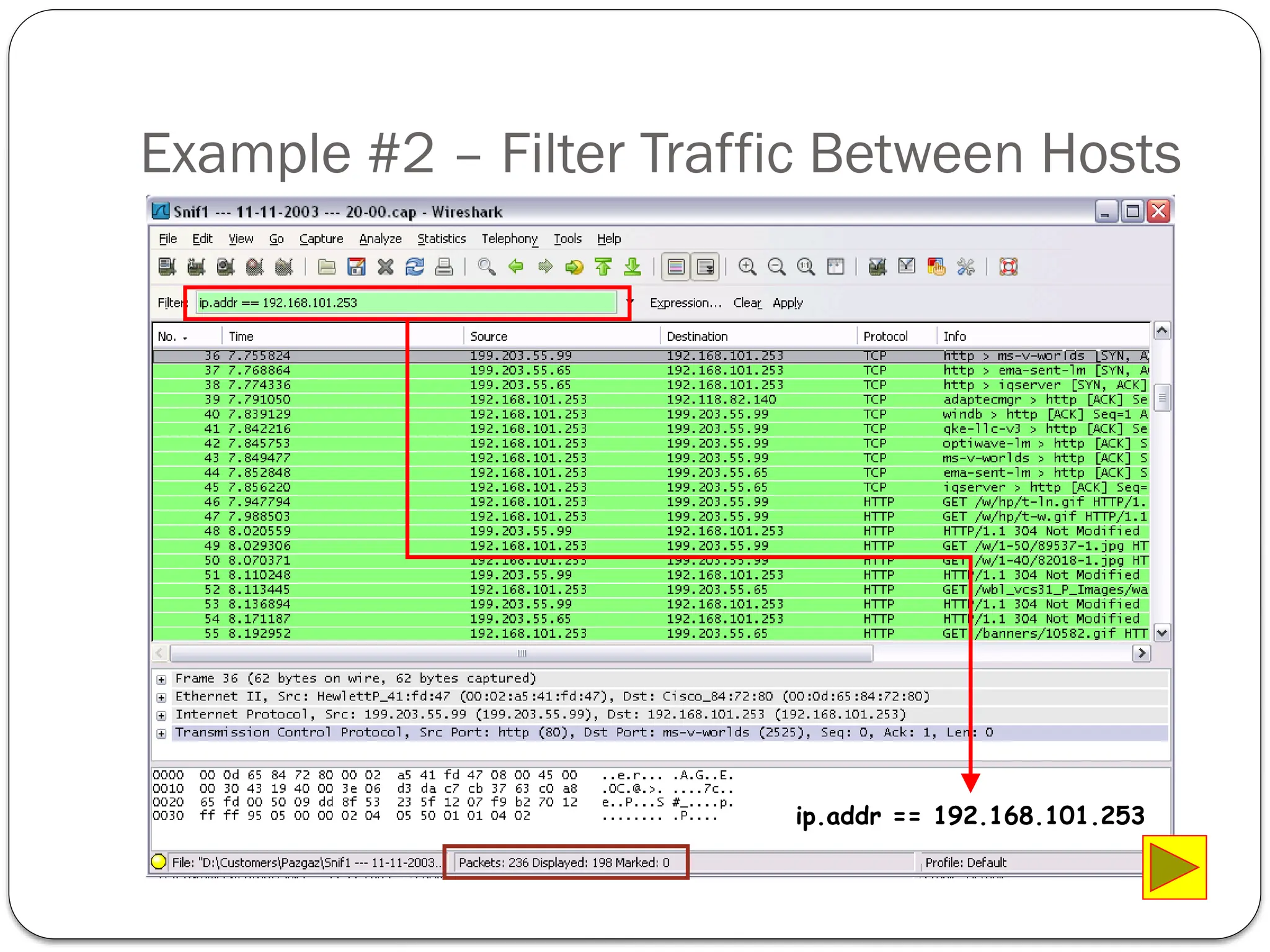This screenshot has width=1270, height=952.
Task: Click the vertical scrollbar thumb
Action: coord(1162,398)
